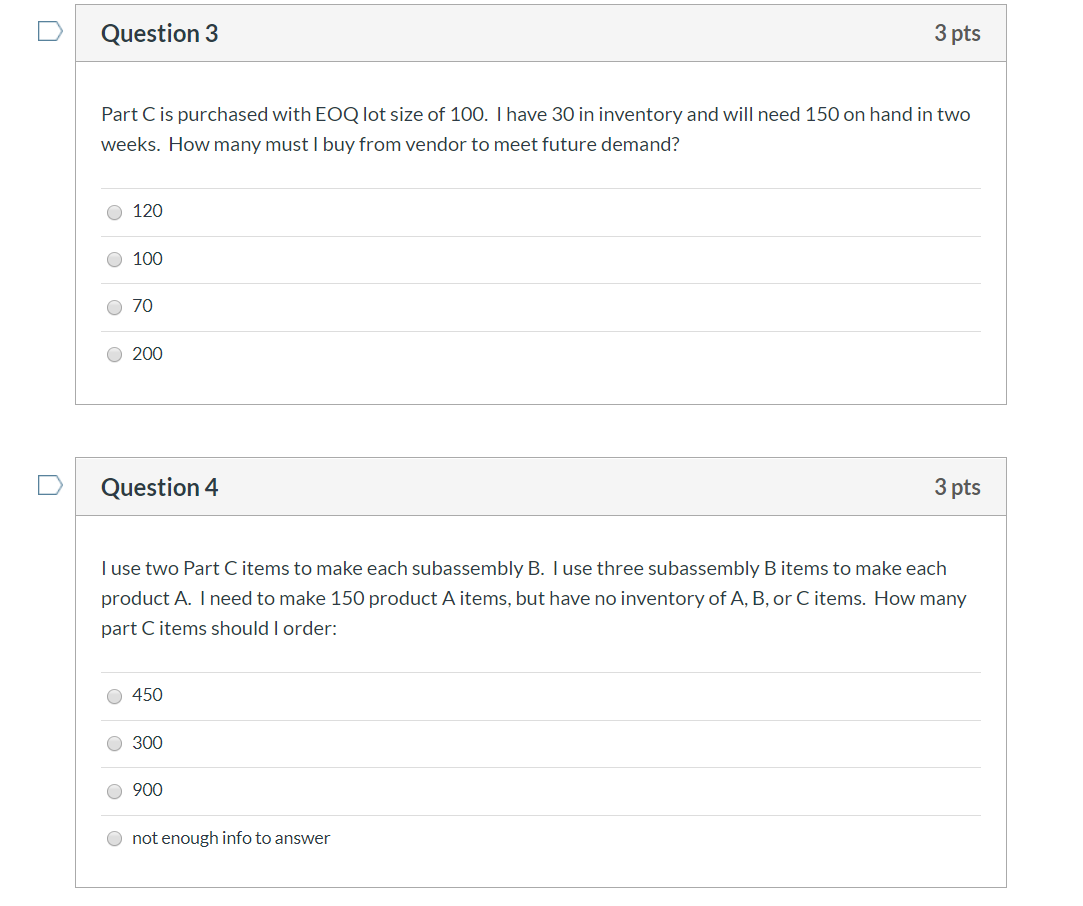Click the flag icon beside Question 4
Image resolution: width=1083 pixels, height=906 pixels.
click(x=48, y=483)
